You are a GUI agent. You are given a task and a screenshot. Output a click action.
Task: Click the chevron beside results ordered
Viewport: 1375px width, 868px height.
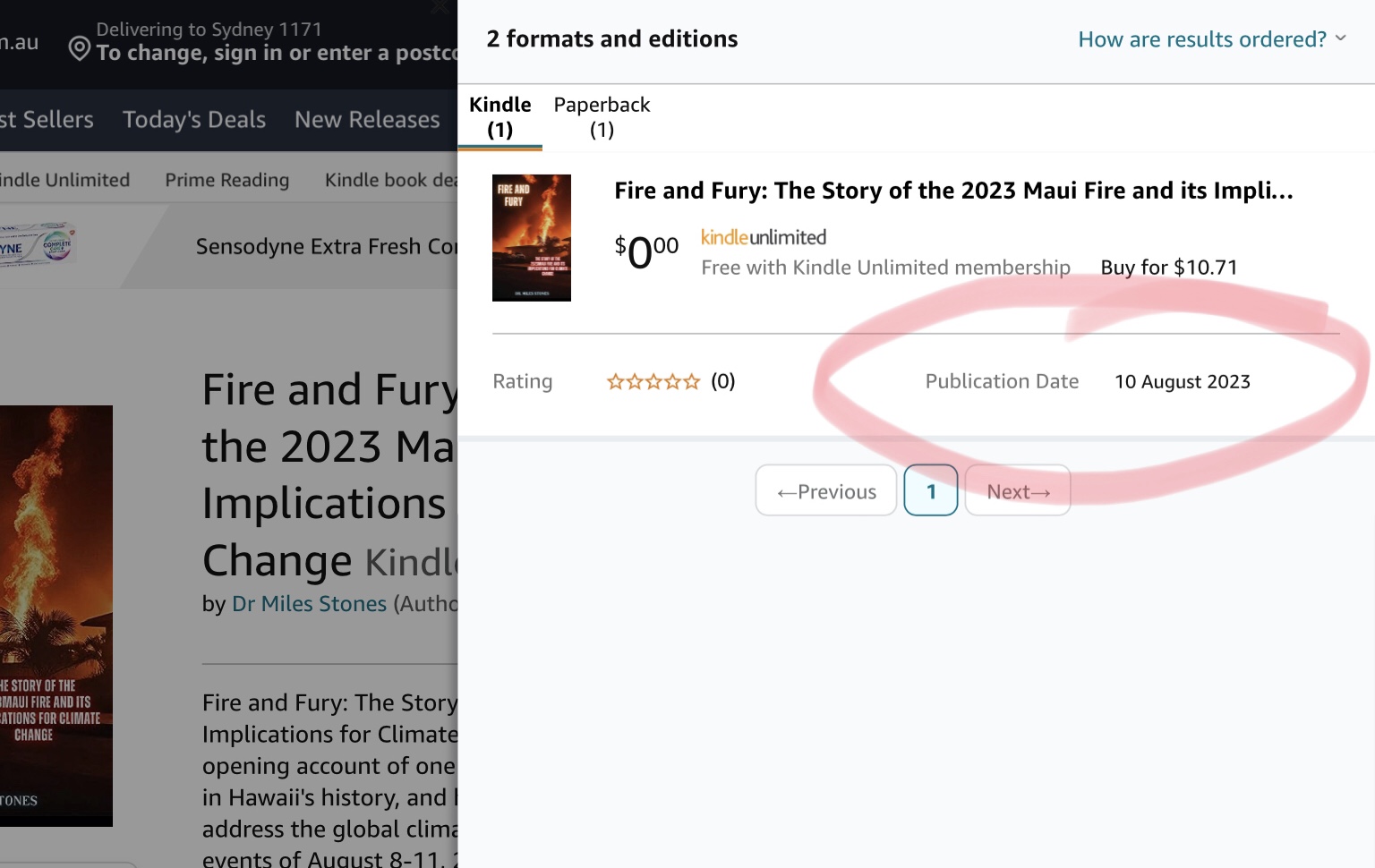pos(1340,38)
